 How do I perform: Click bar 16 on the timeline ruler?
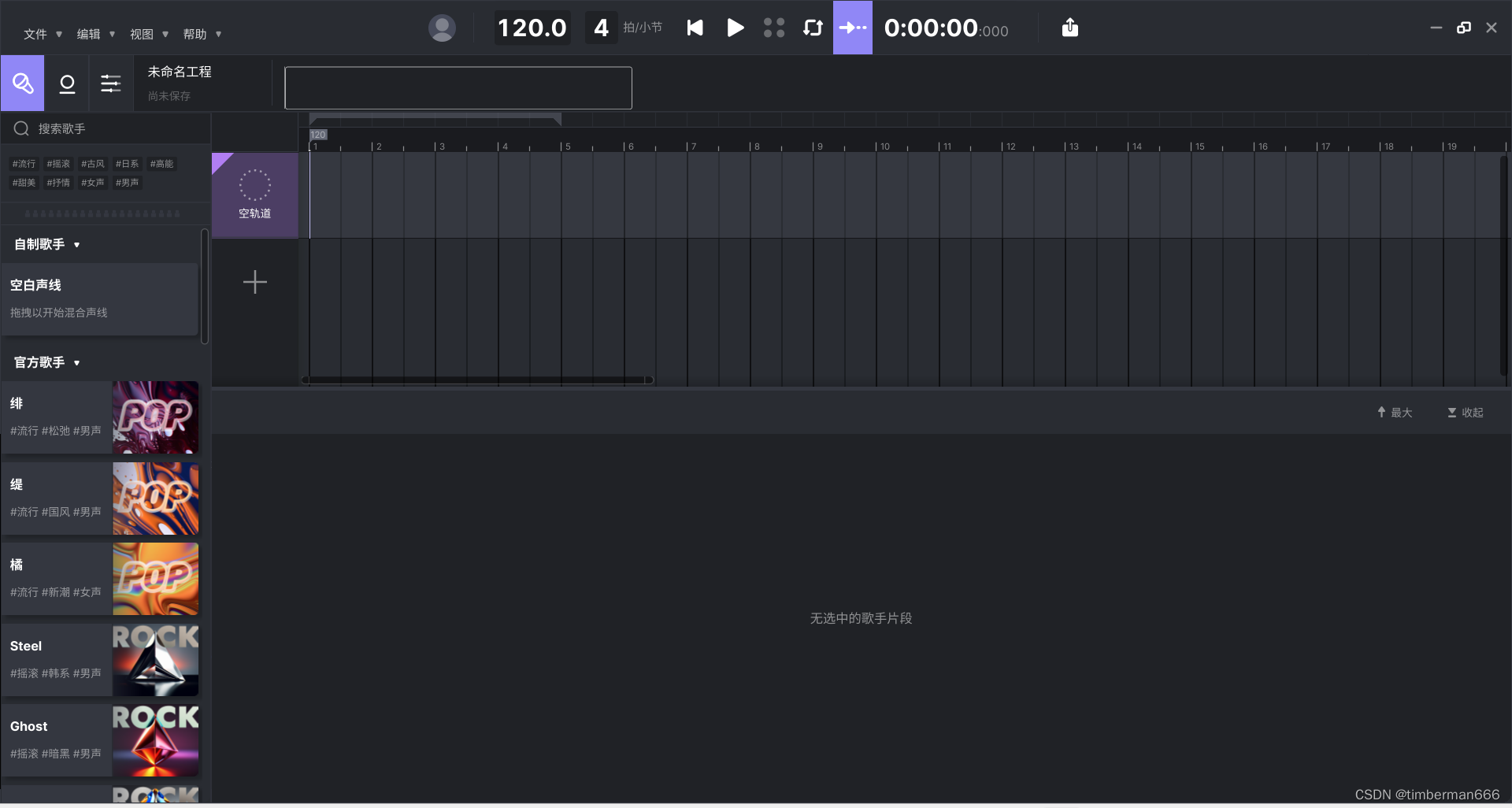point(1262,146)
